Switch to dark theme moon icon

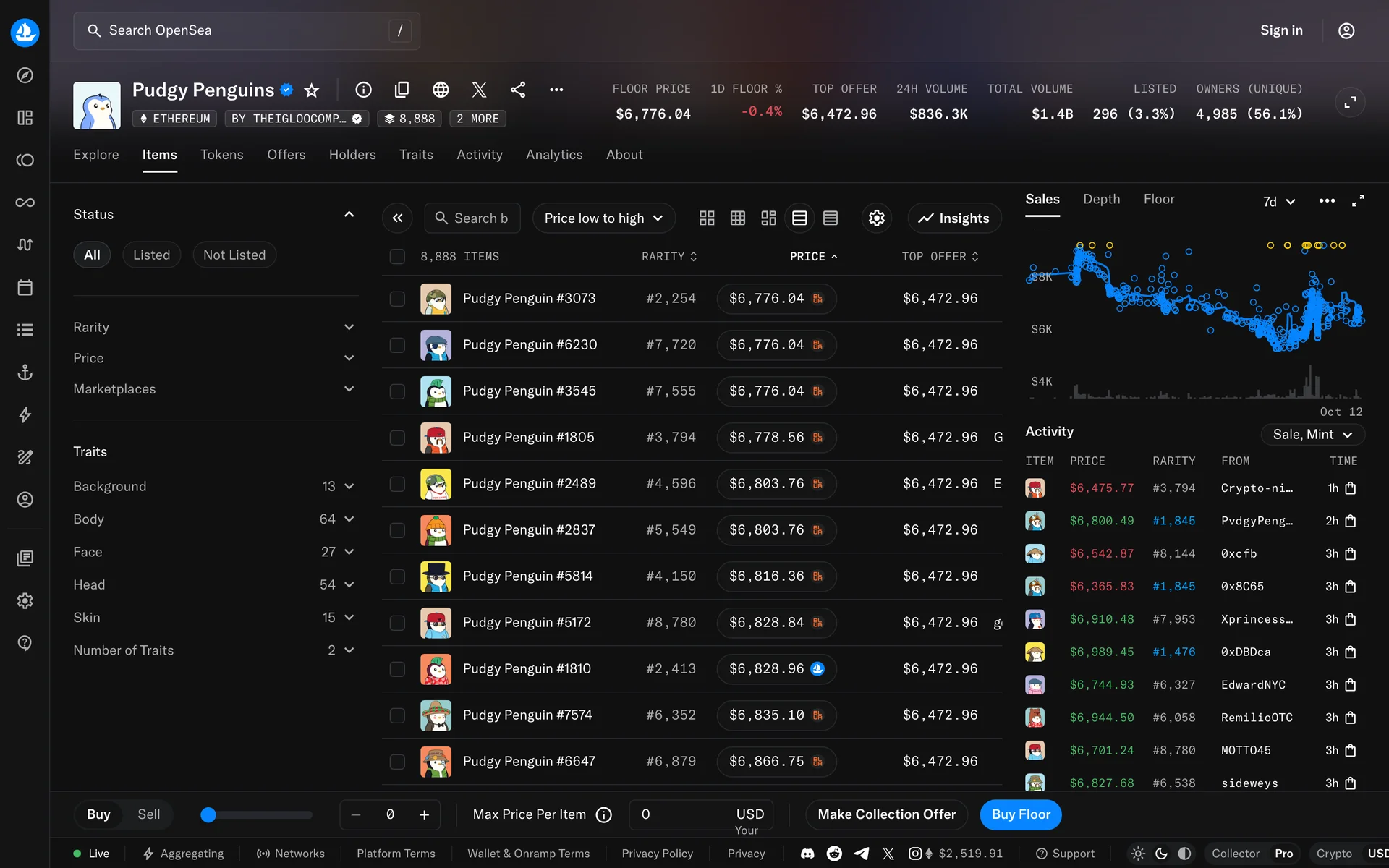tap(1161, 854)
